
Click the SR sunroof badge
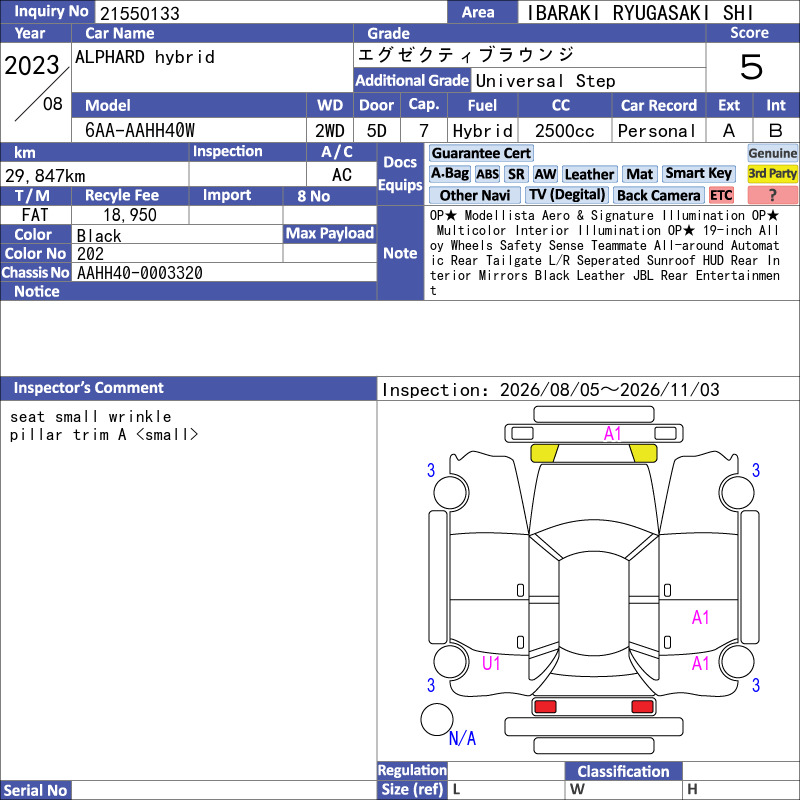(x=516, y=174)
